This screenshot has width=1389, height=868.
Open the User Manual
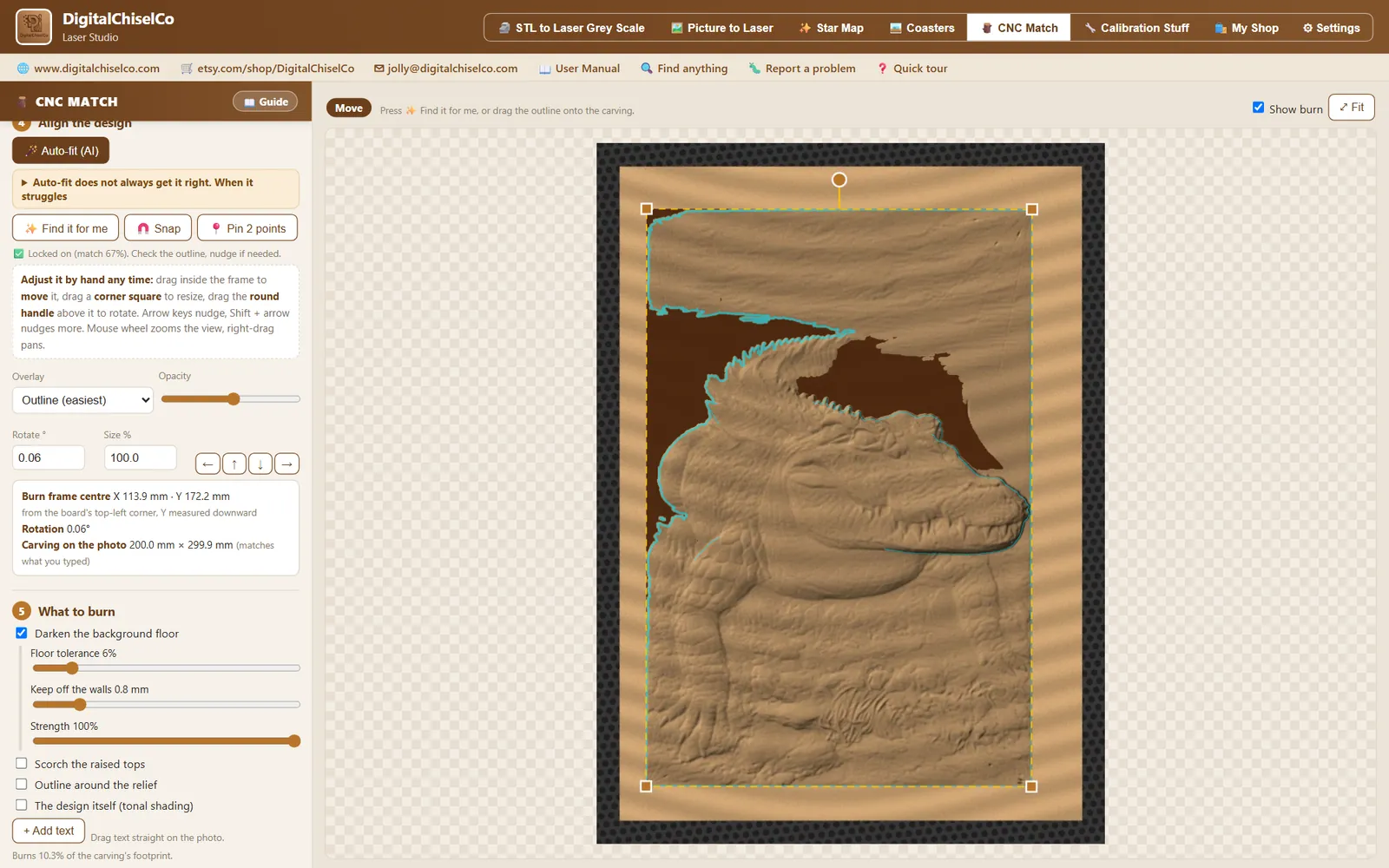coord(579,69)
